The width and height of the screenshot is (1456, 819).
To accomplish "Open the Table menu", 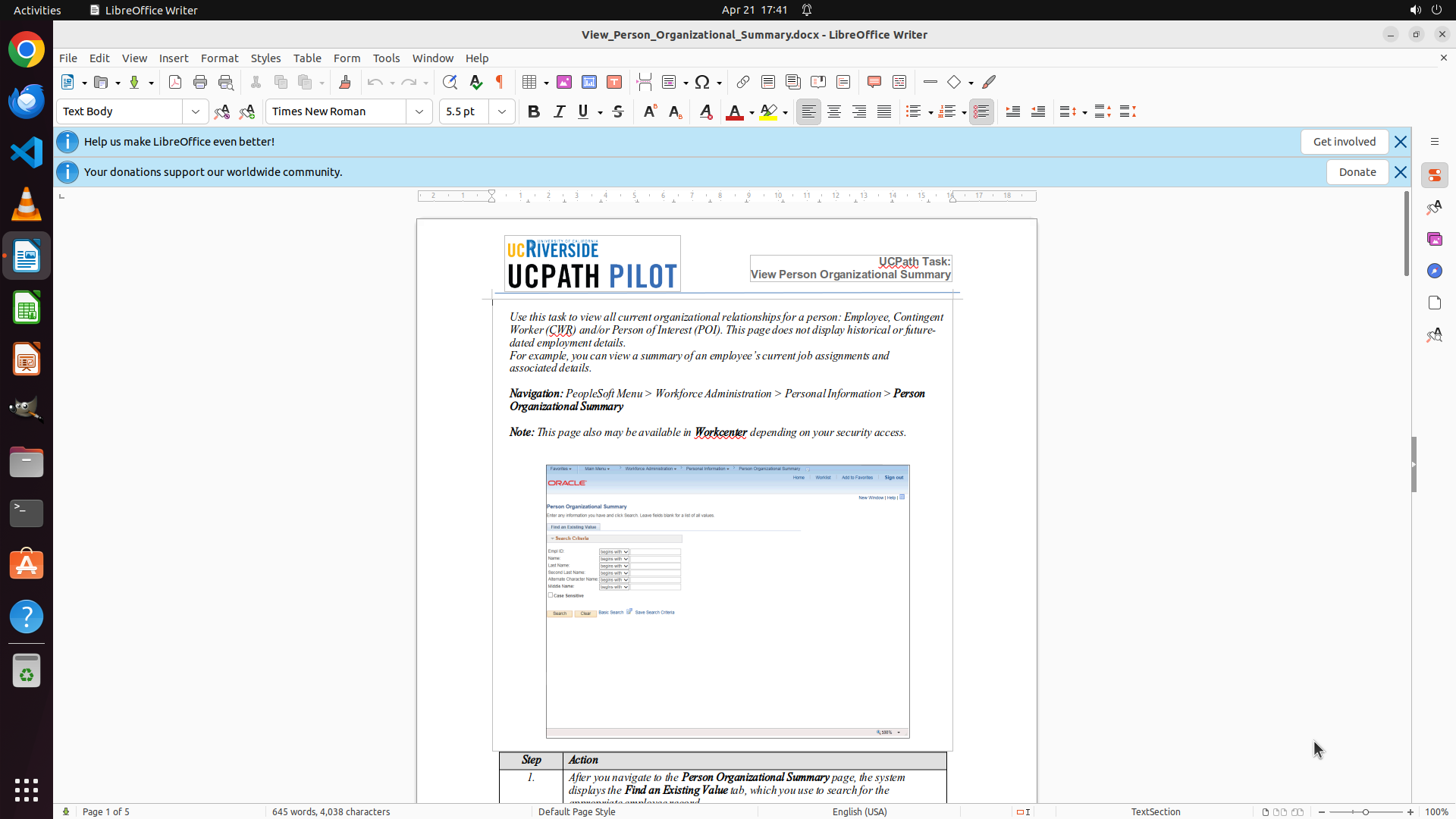I will point(307,58).
